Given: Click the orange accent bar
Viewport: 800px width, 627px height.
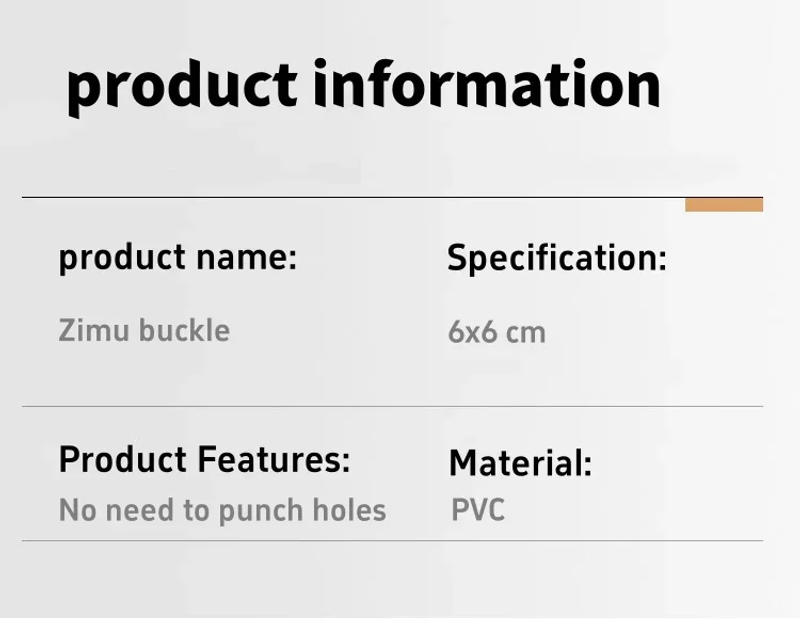Looking at the screenshot, I should click(723, 205).
